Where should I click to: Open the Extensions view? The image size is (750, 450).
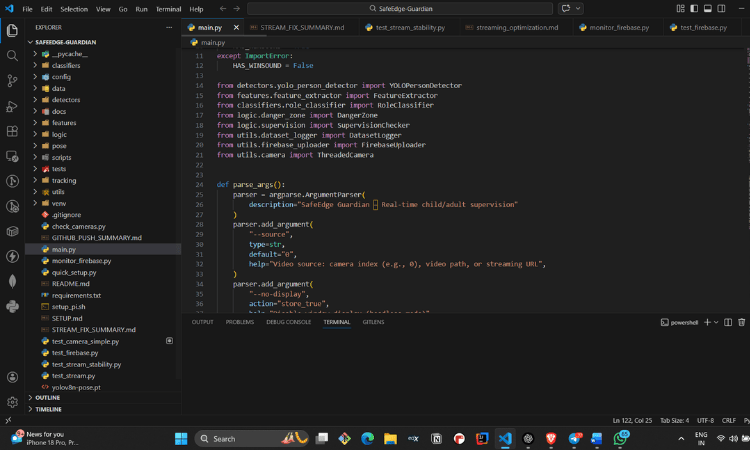pyautogui.click(x=12, y=131)
